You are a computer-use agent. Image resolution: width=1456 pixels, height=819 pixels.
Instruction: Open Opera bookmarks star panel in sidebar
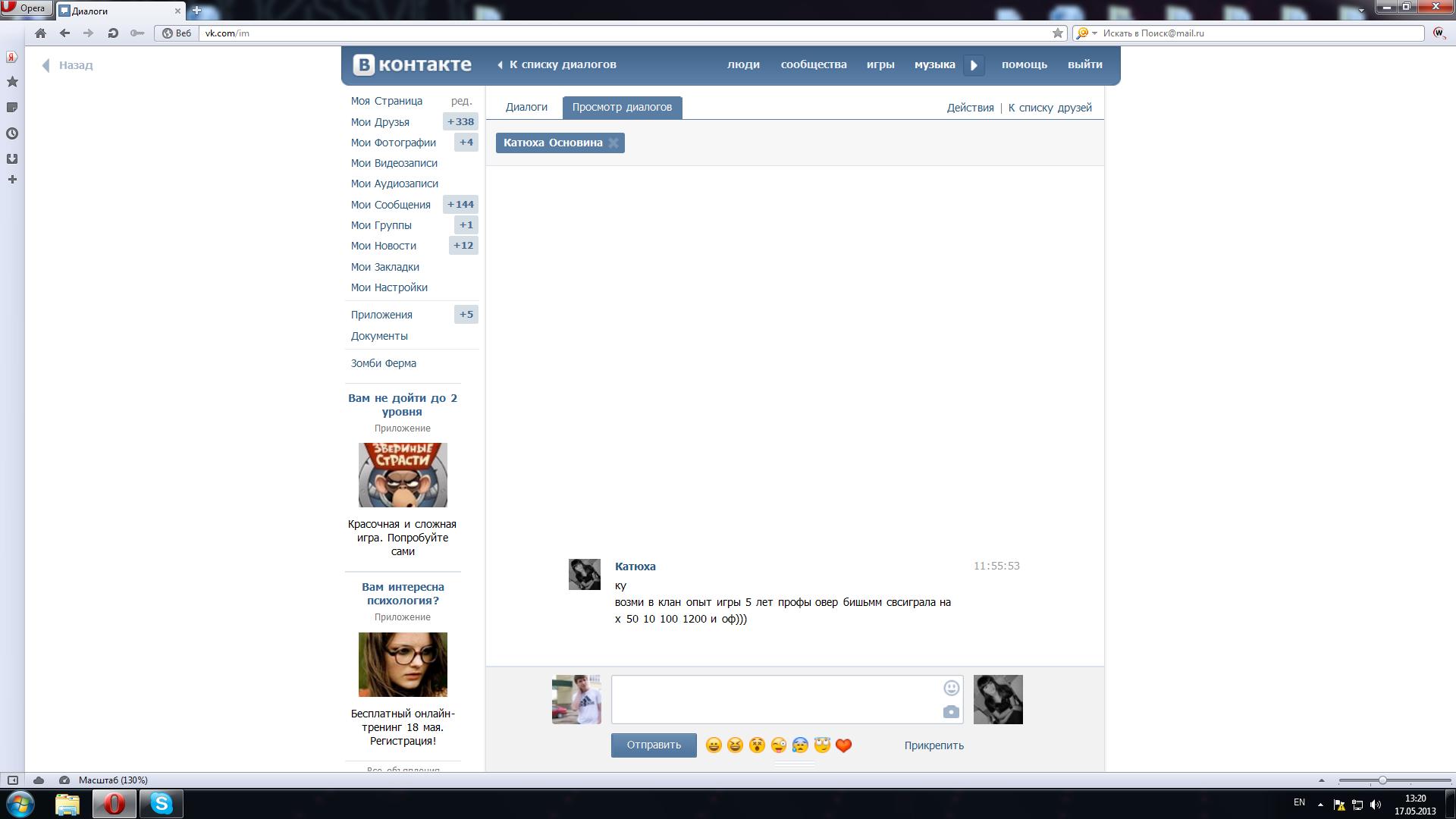[12, 82]
